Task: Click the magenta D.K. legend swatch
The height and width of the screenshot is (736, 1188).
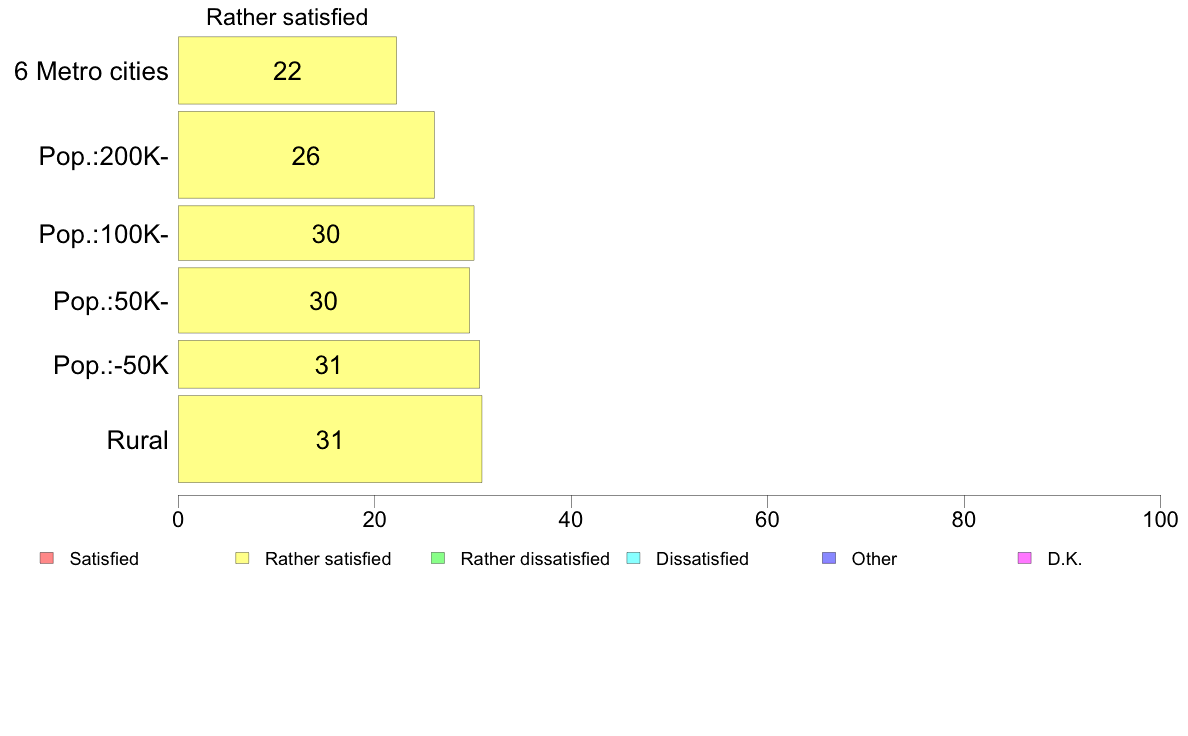Action: [x=1024, y=559]
